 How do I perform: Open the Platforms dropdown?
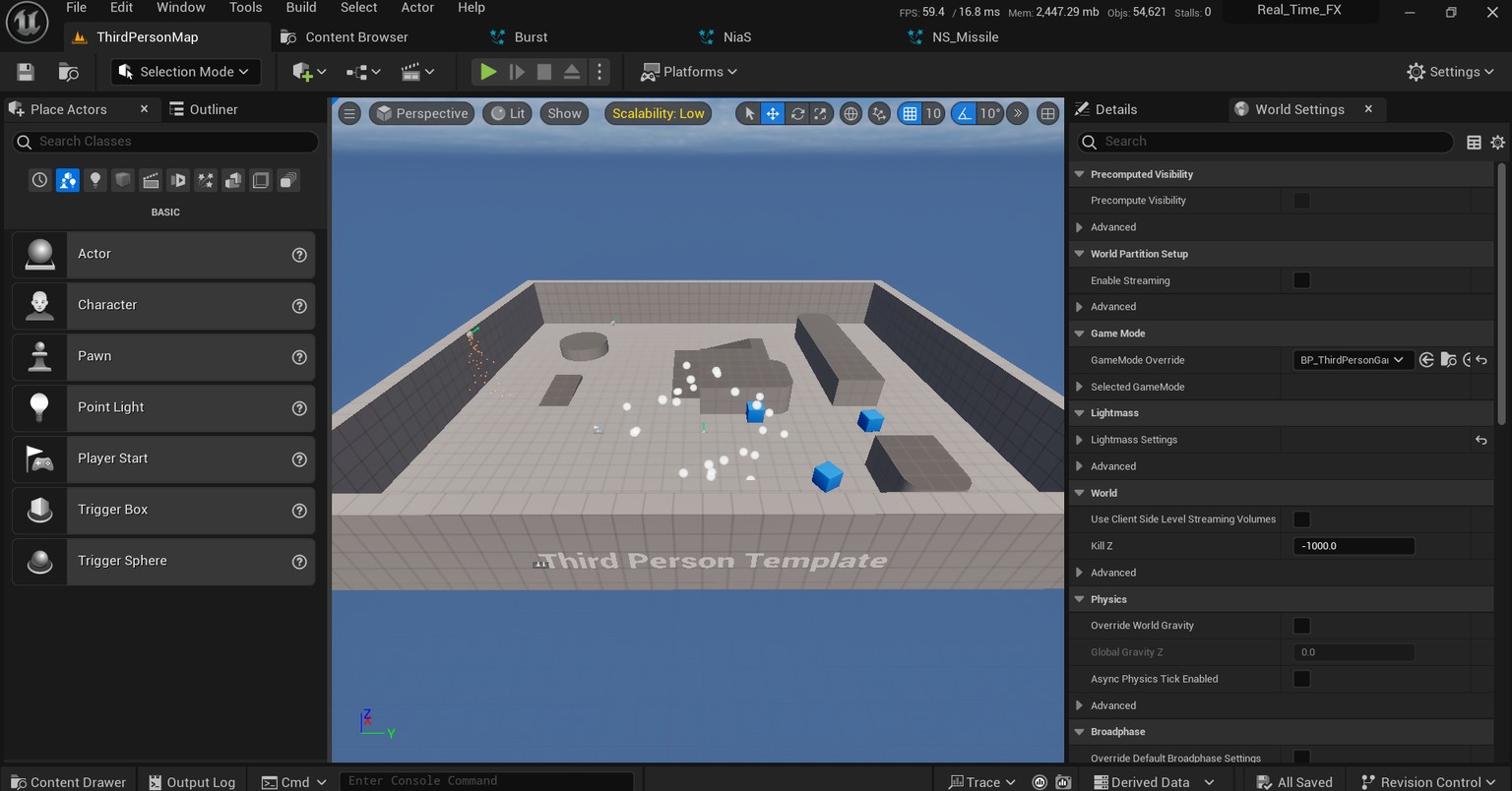click(688, 72)
